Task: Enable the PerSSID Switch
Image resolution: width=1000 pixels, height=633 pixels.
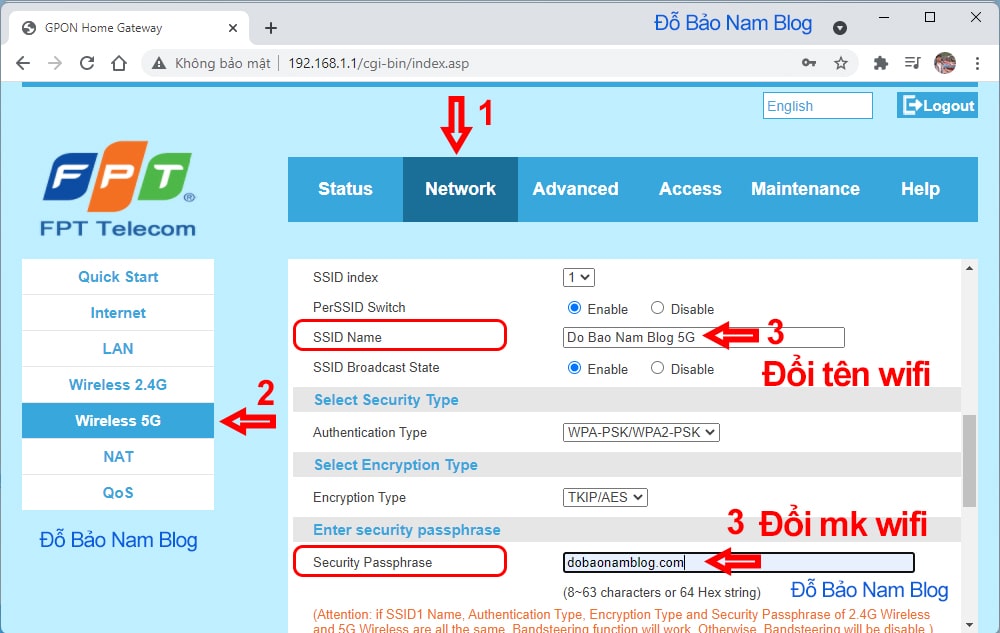Action: (x=574, y=308)
